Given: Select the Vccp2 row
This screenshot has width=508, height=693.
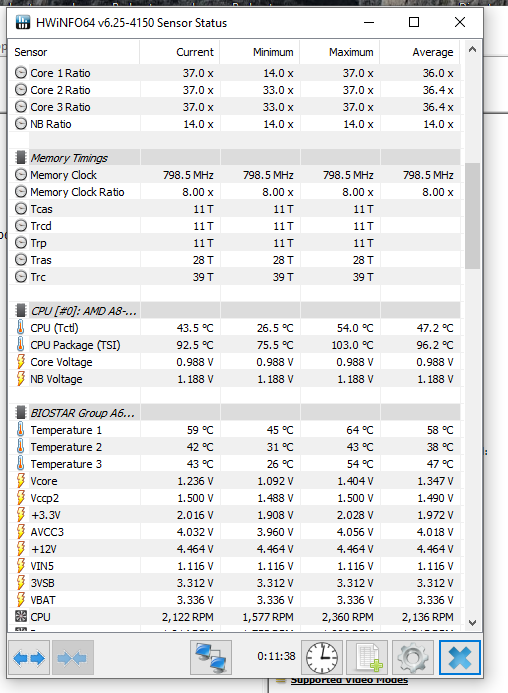Looking at the screenshot, I should [234, 498].
